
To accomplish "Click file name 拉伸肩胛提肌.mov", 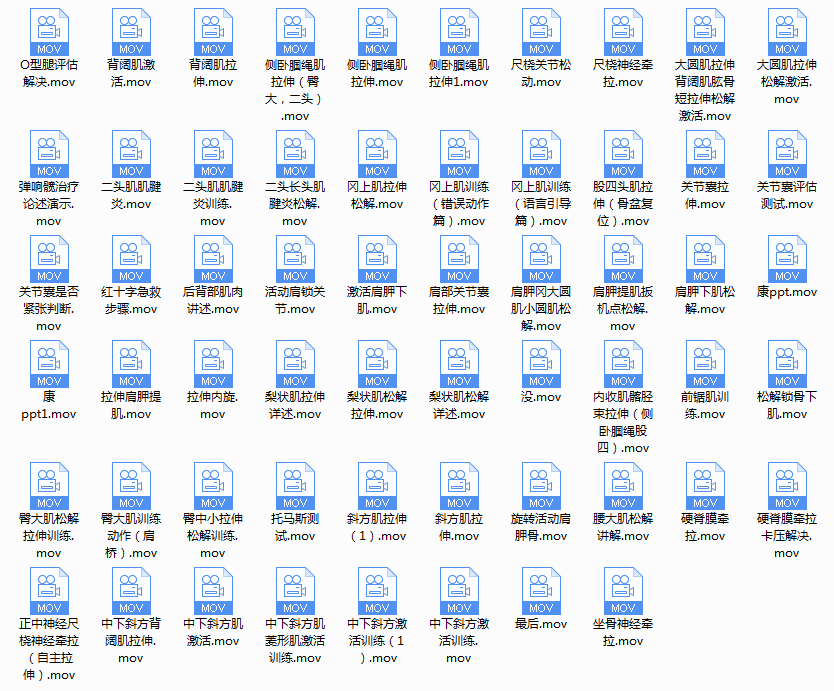I will pyautogui.click(x=131, y=405).
